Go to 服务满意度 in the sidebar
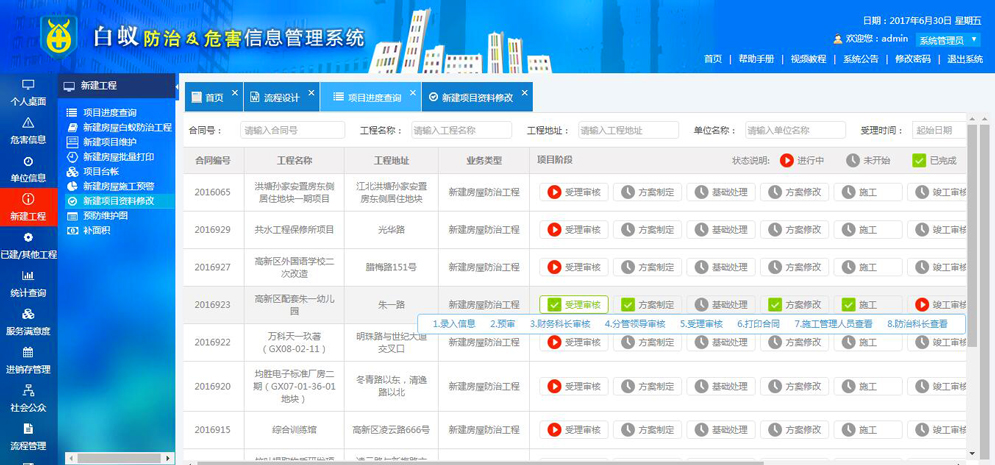Image resolution: width=995 pixels, height=465 pixels. (28, 322)
